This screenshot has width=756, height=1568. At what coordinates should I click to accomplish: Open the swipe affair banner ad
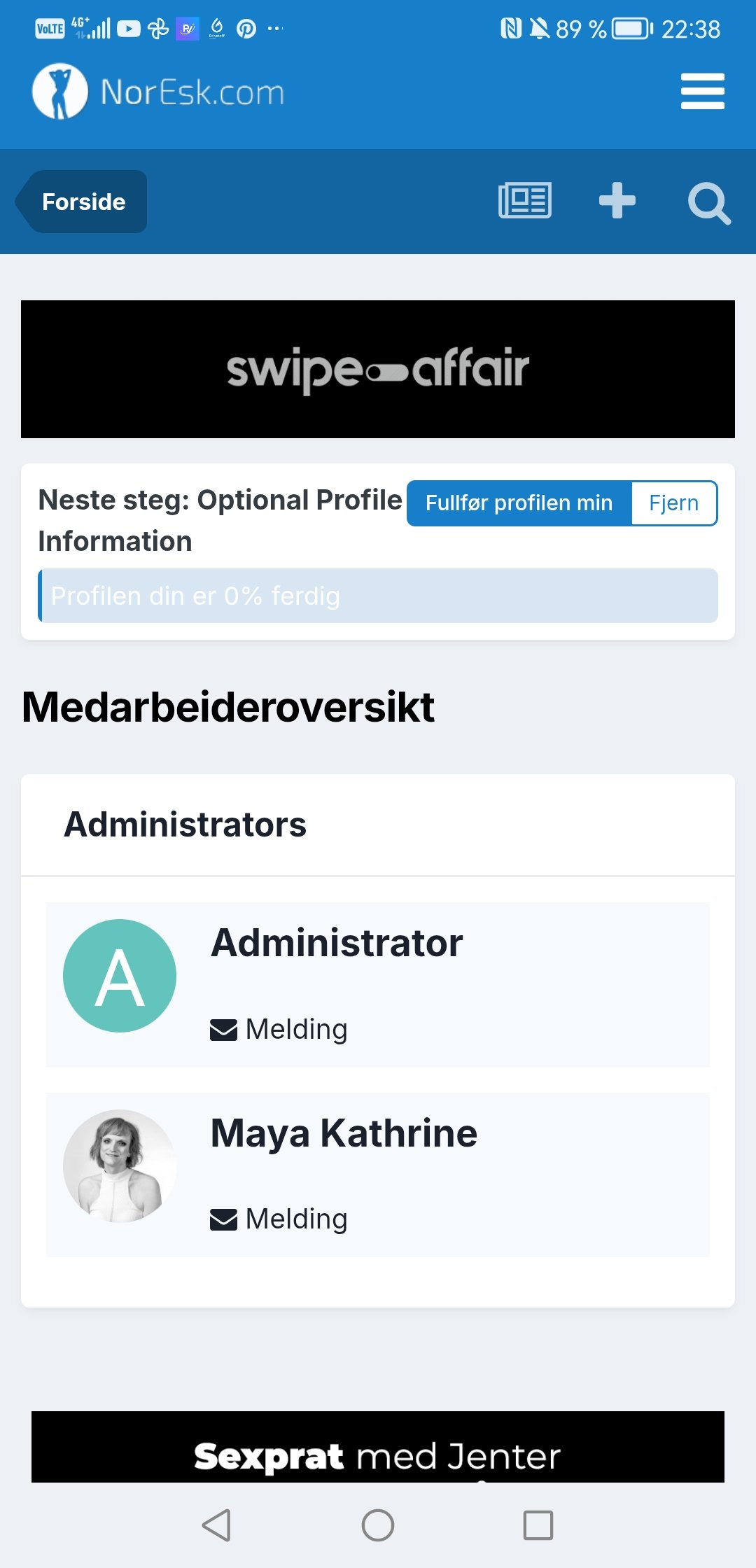378,369
